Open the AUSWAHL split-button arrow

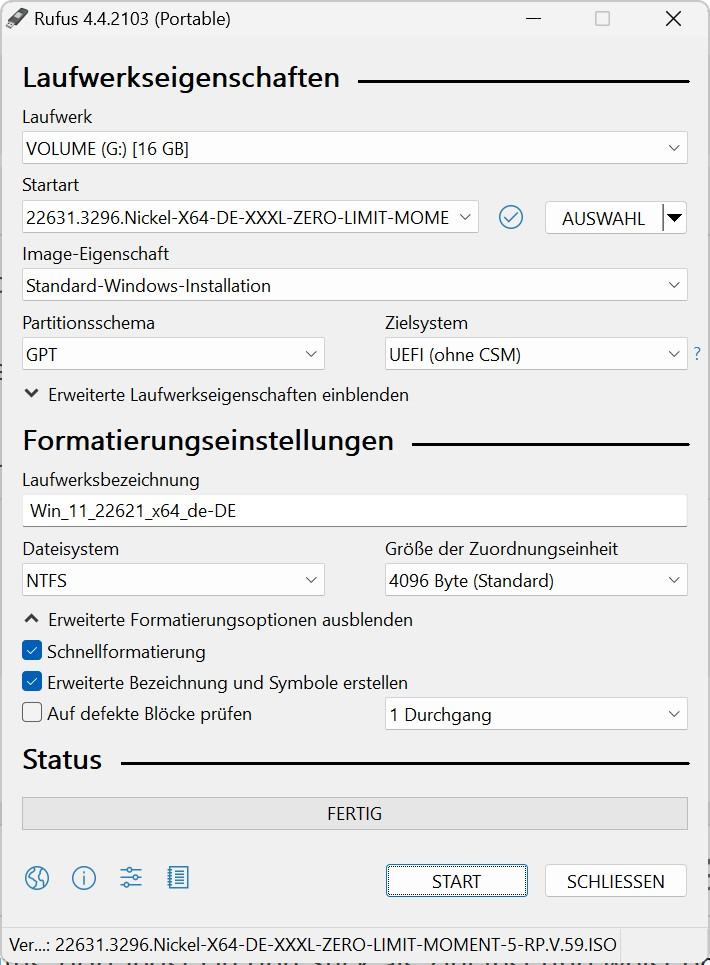(x=675, y=218)
